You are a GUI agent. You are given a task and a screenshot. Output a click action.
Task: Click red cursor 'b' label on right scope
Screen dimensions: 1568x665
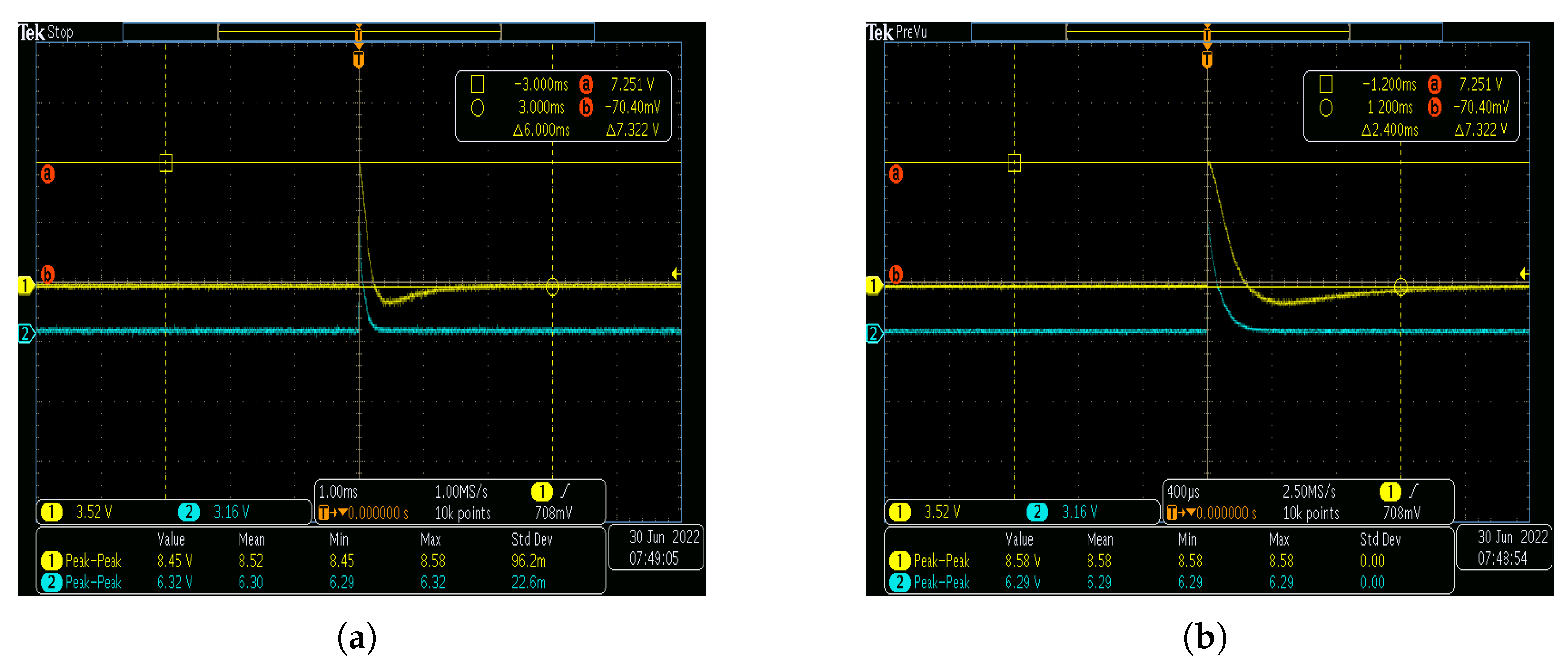[x=896, y=274]
